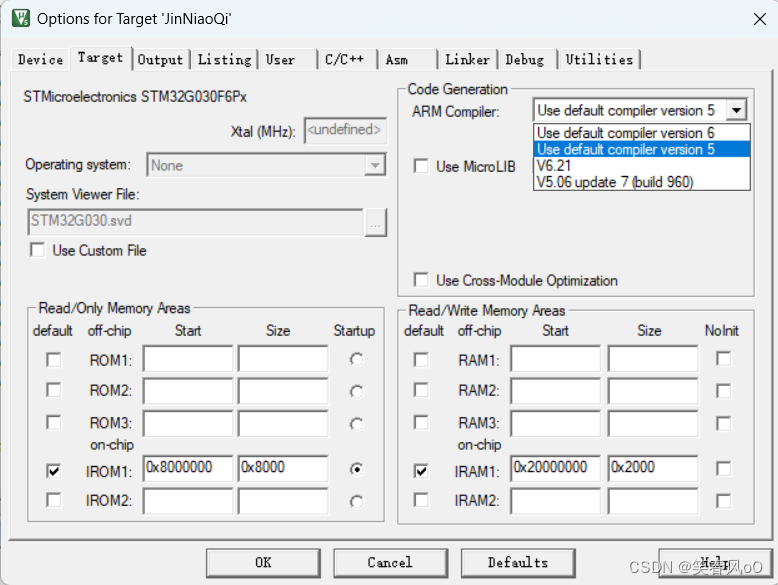Select IROM2 Startup radio button

356,502
